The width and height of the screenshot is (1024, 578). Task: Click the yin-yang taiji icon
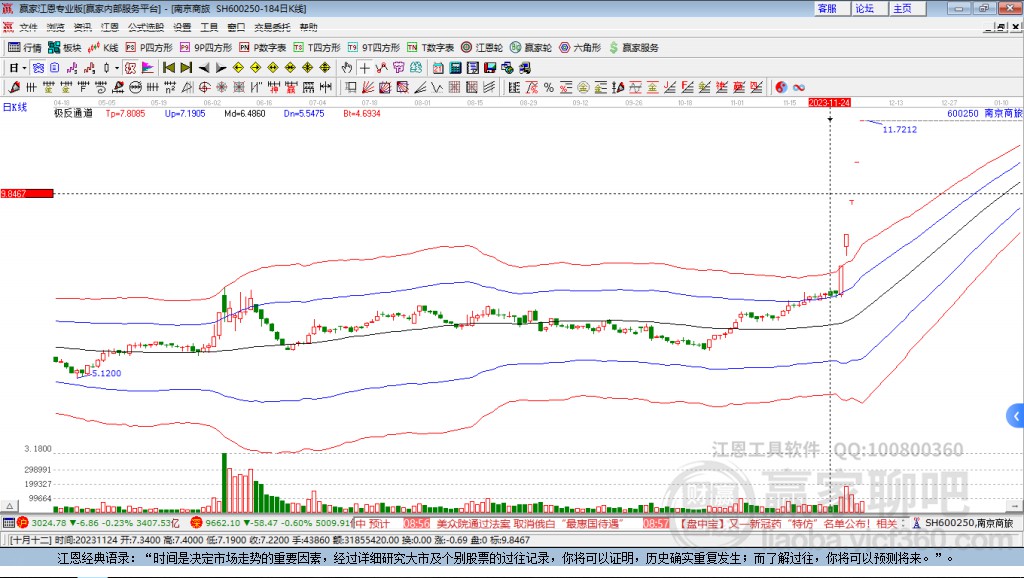pyautogui.click(x=781, y=87)
